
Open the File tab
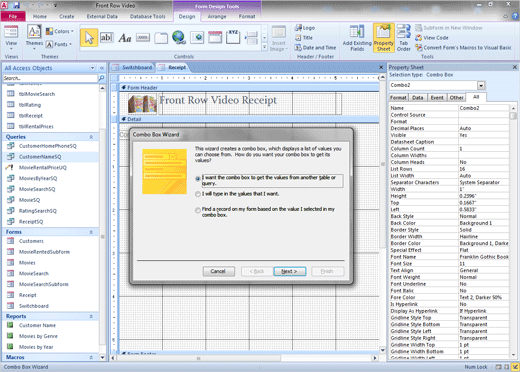[x=13, y=16]
